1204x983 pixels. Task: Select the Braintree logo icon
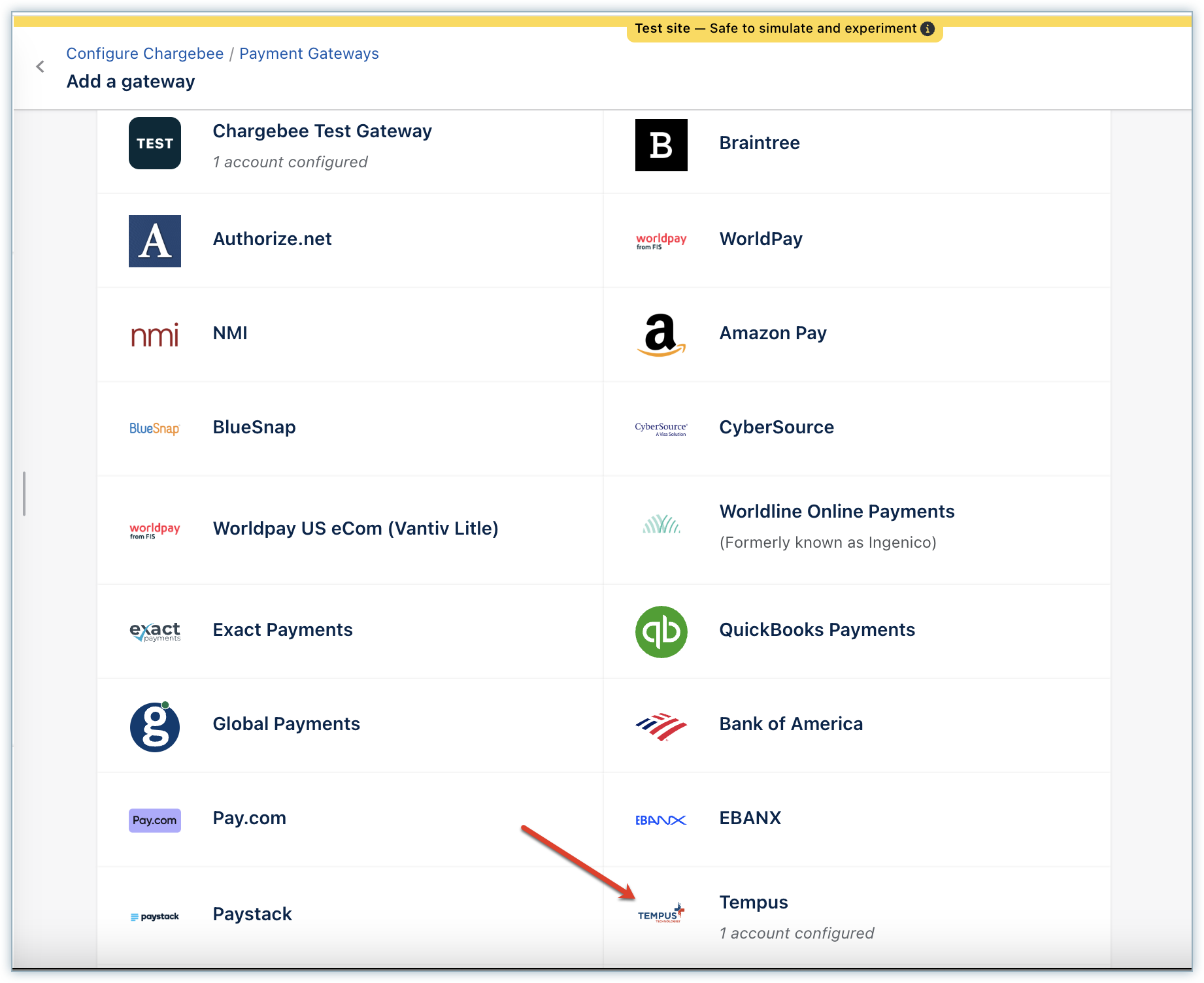[x=661, y=145]
